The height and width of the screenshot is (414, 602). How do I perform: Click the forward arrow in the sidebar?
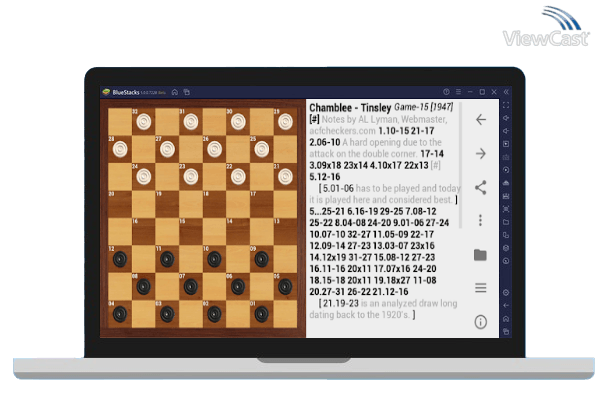(x=480, y=153)
